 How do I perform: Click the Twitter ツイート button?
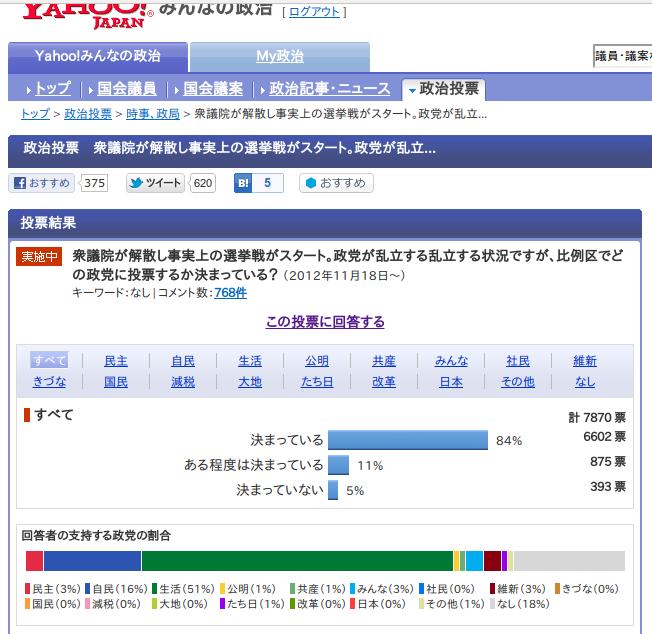point(156,183)
